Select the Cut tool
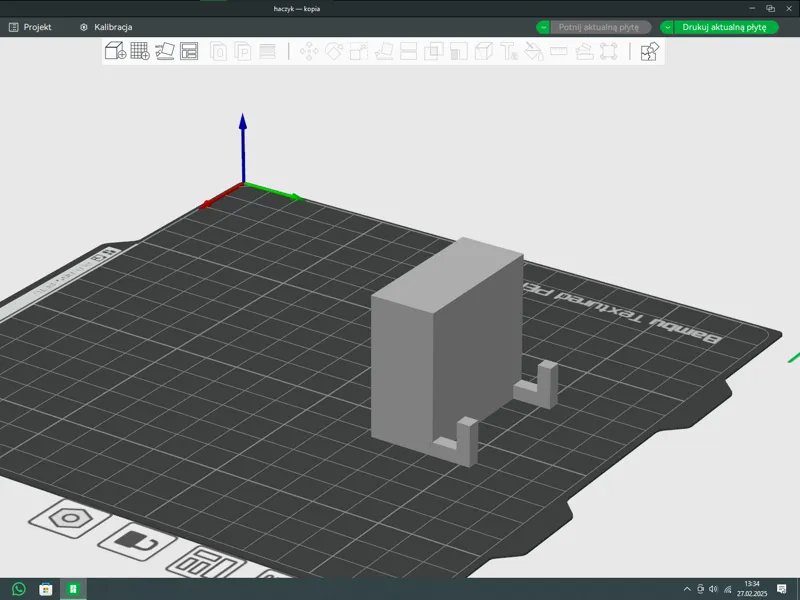 [409, 51]
